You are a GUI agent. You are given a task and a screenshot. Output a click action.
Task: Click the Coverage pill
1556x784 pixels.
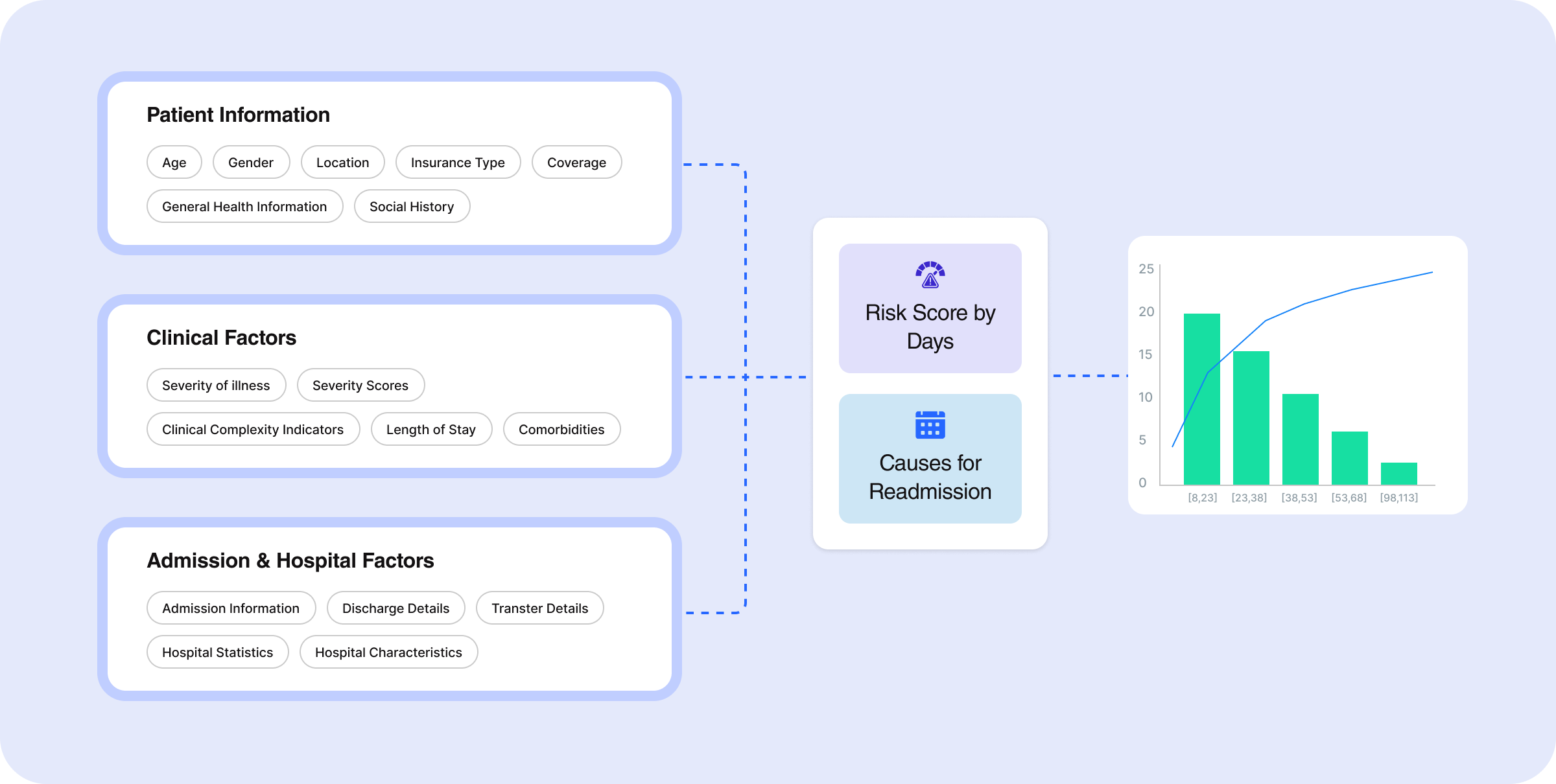[x=577, y=162]
